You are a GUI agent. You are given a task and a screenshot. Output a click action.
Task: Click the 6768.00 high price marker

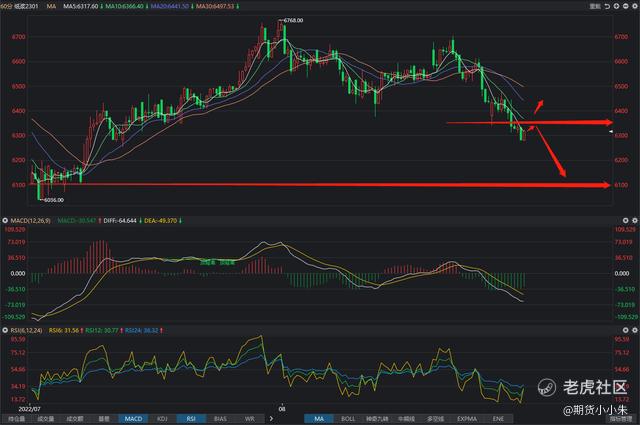[294, 20]
